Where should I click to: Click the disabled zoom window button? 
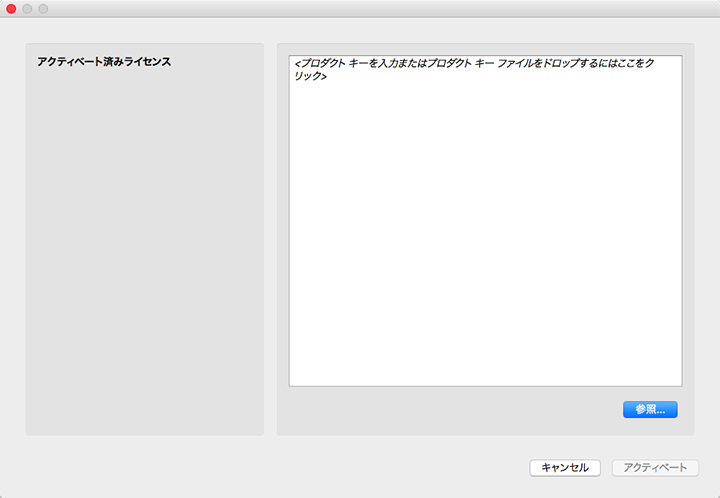pos(43,9)
